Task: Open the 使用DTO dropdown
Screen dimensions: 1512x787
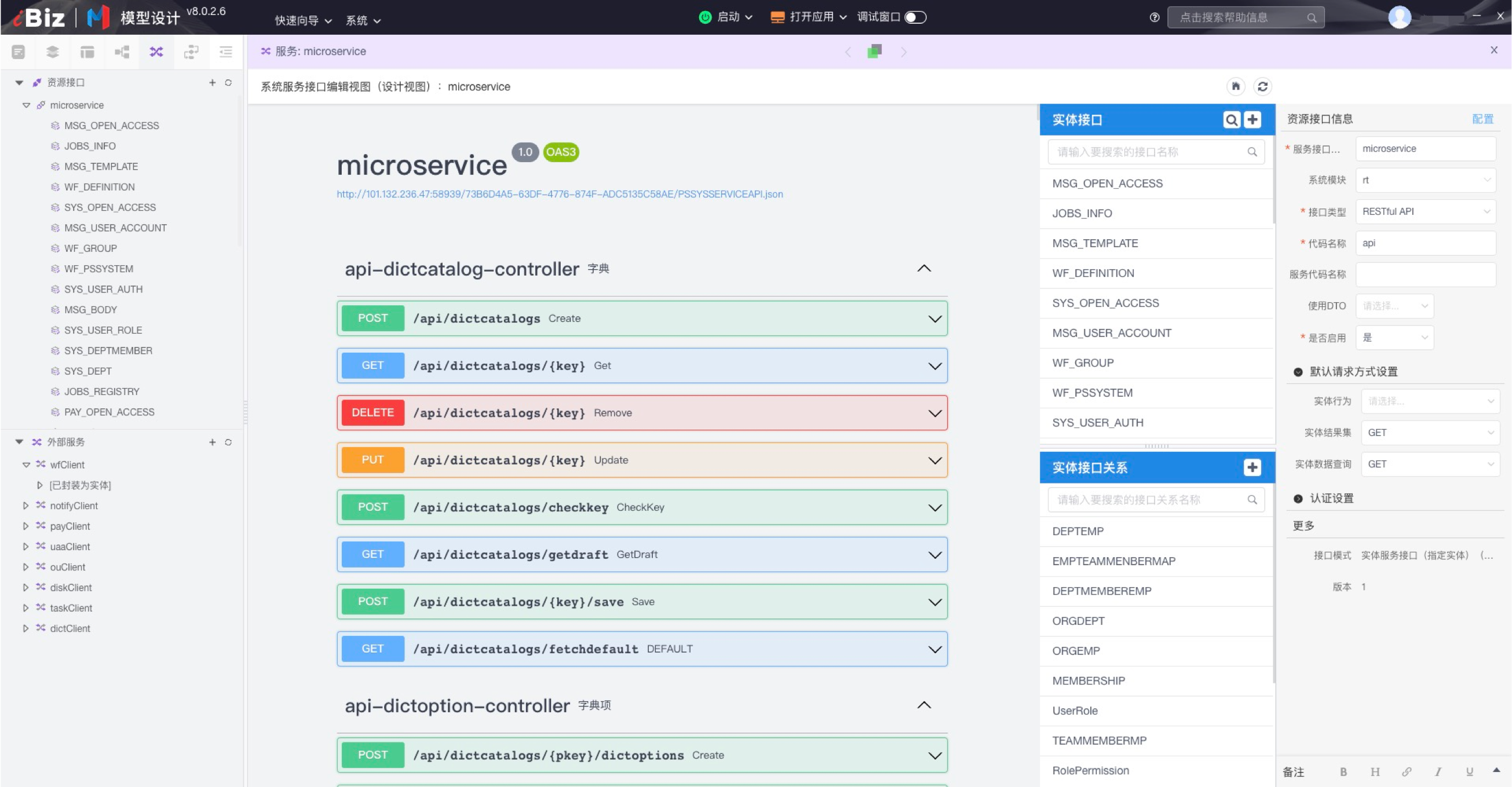Action: coord(1394,306)
